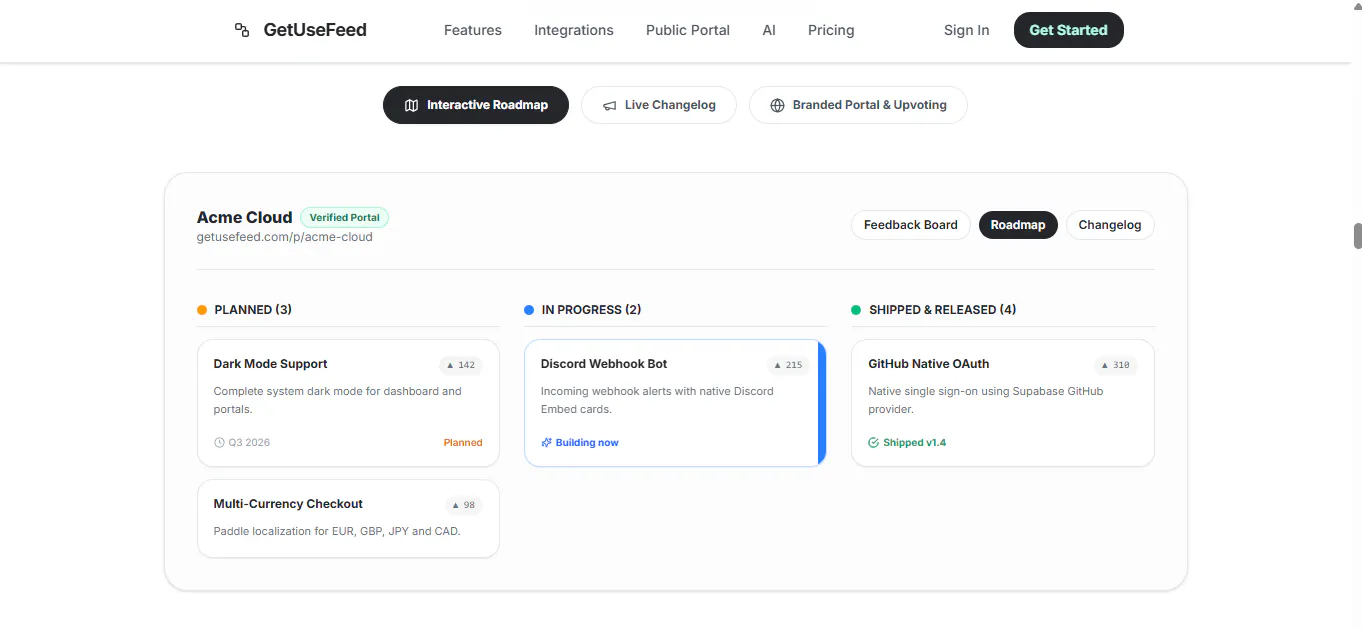Upvote Discord Webhook Bot with 215 votes
The width and height of the screenshot is (1362, 629).
pyautogui.click(x=788, y=365)
